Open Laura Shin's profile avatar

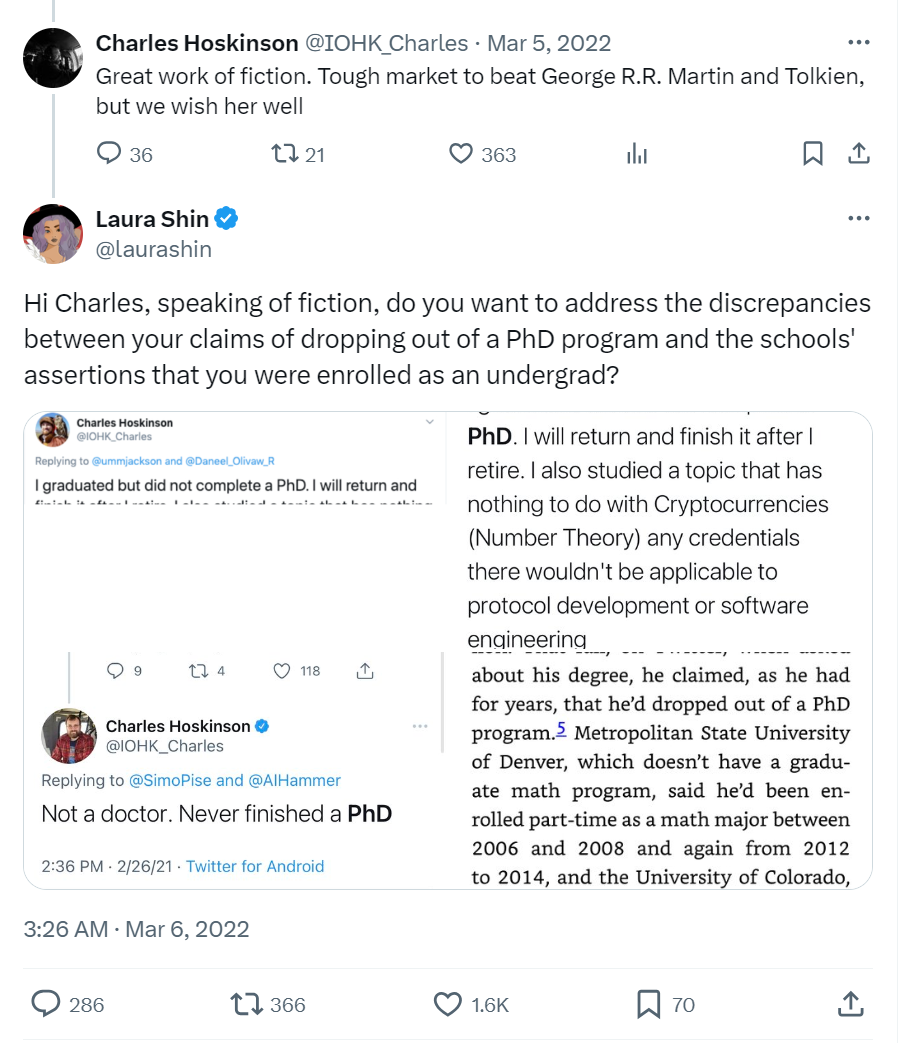point(52,233)
